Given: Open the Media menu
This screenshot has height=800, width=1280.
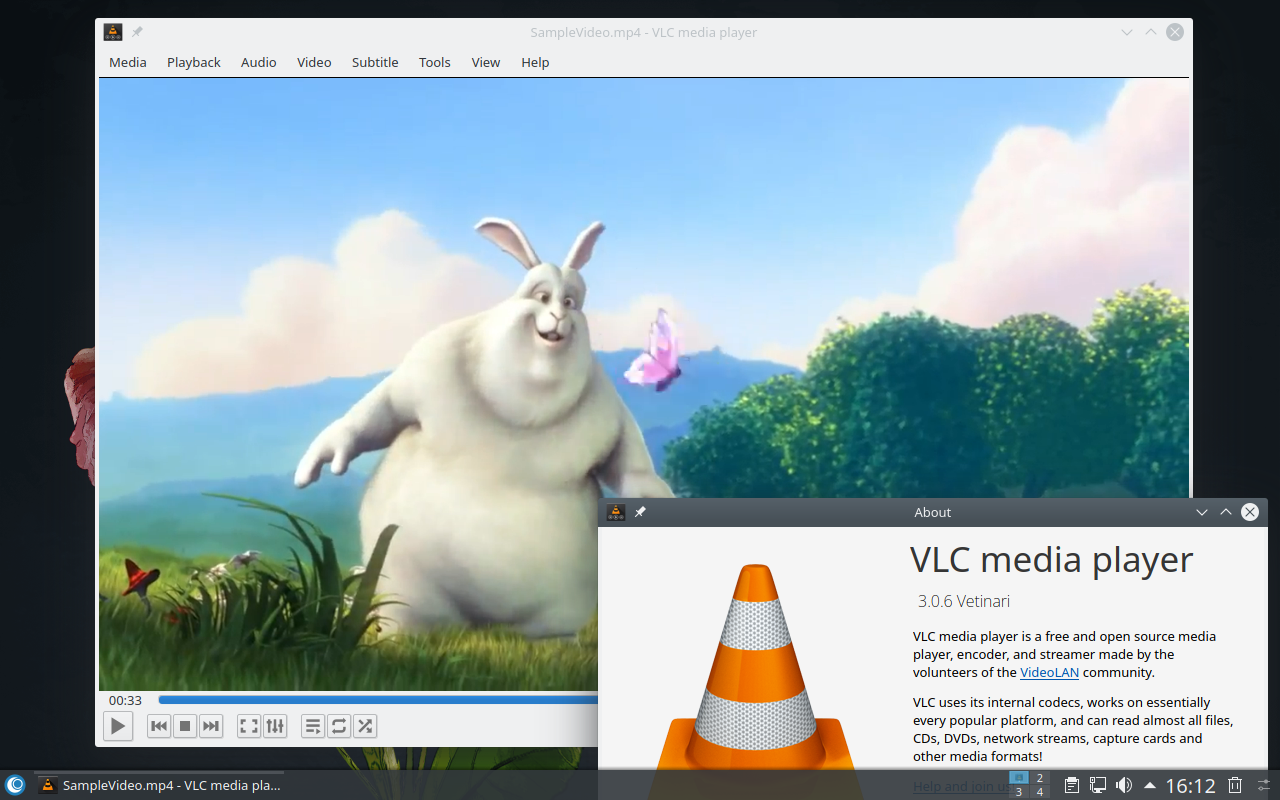Looking at the screenshot, I should pos(128,62).
